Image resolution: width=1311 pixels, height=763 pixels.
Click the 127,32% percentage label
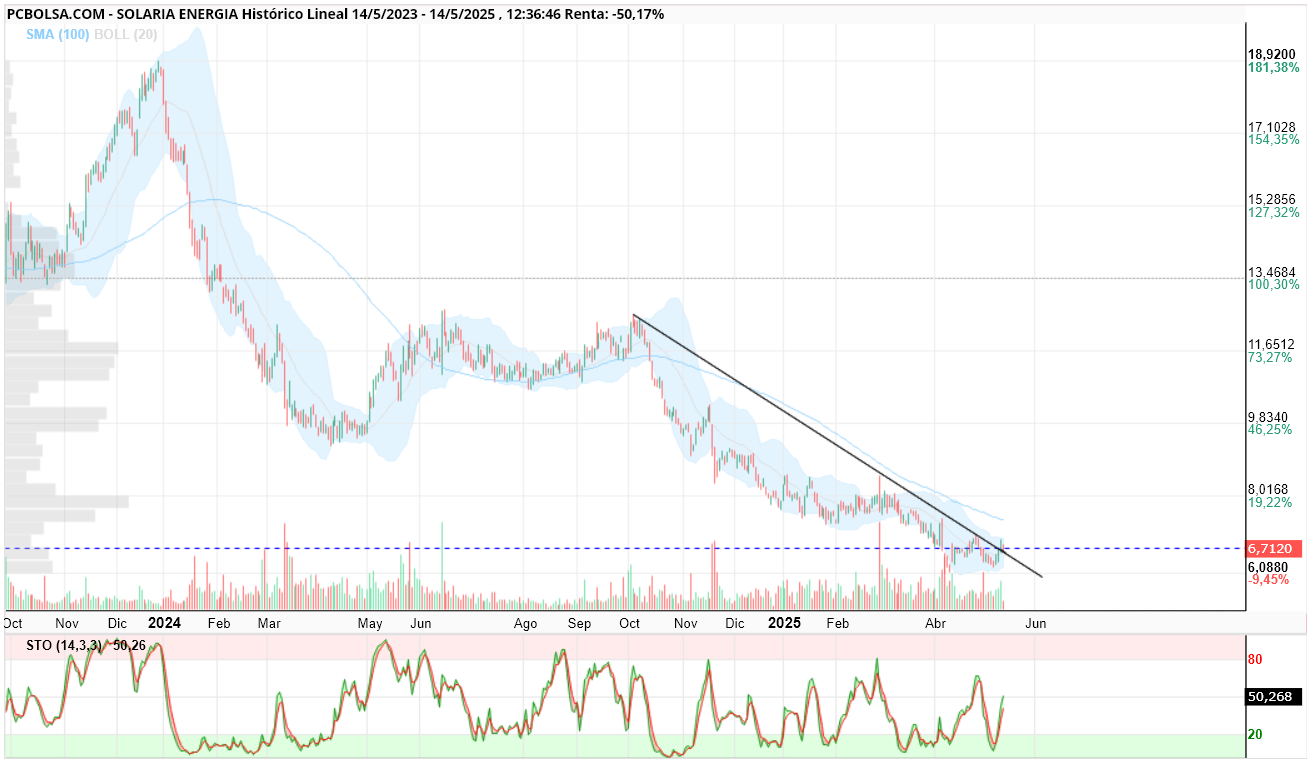(x=1274, y=213)
